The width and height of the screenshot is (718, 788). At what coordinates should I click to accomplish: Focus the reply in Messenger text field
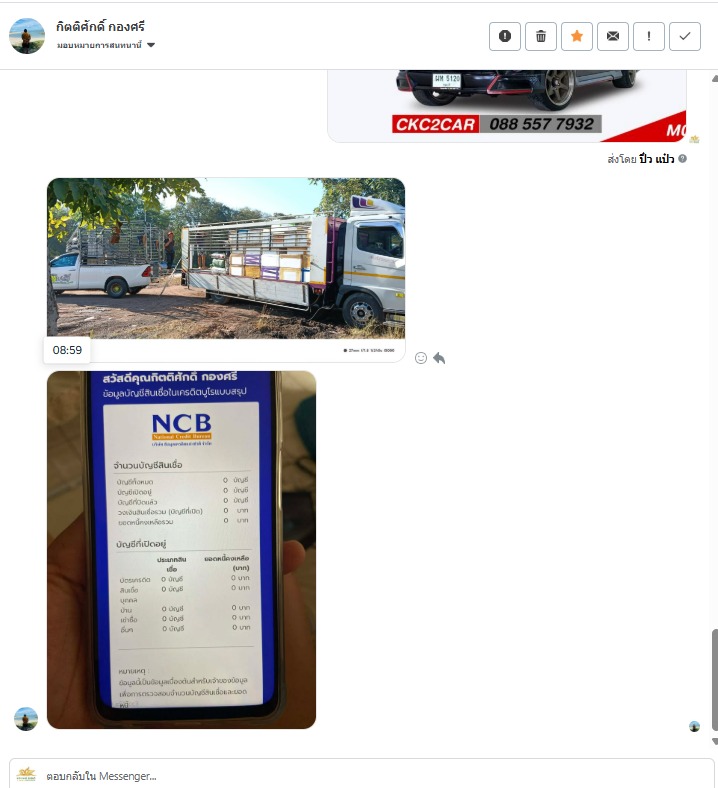point(362,775)
